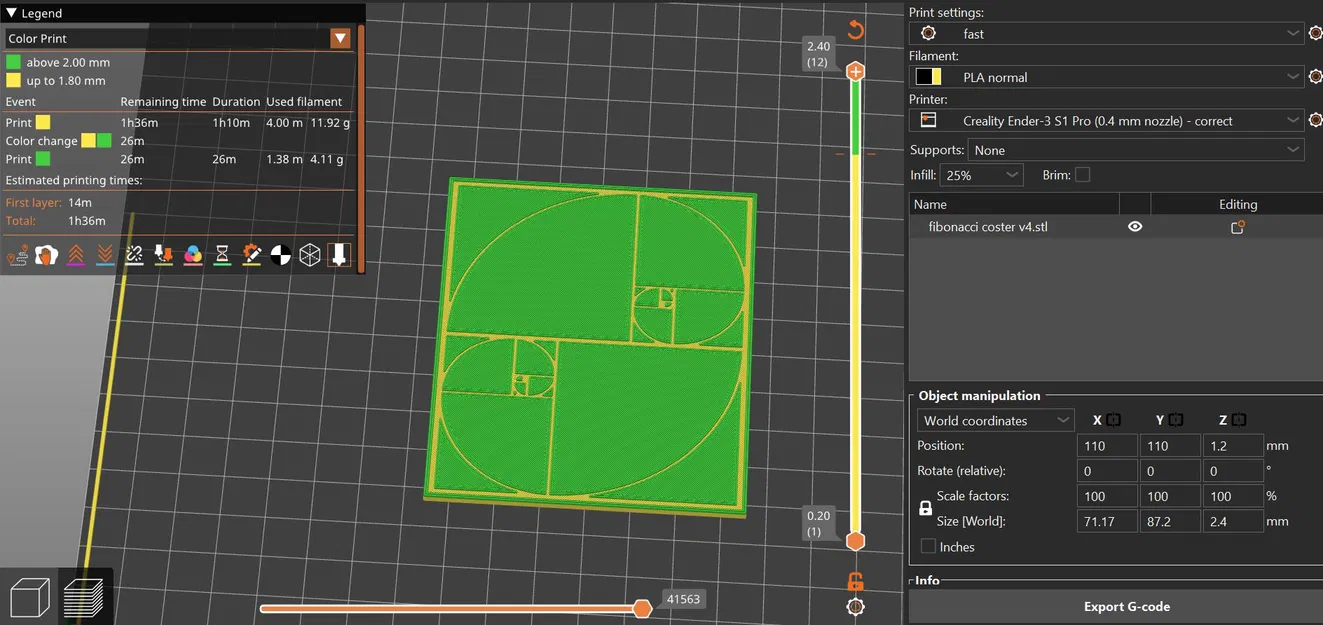Collapse the Legend panel header
The image size is (1323, 625).
point(12,13)
